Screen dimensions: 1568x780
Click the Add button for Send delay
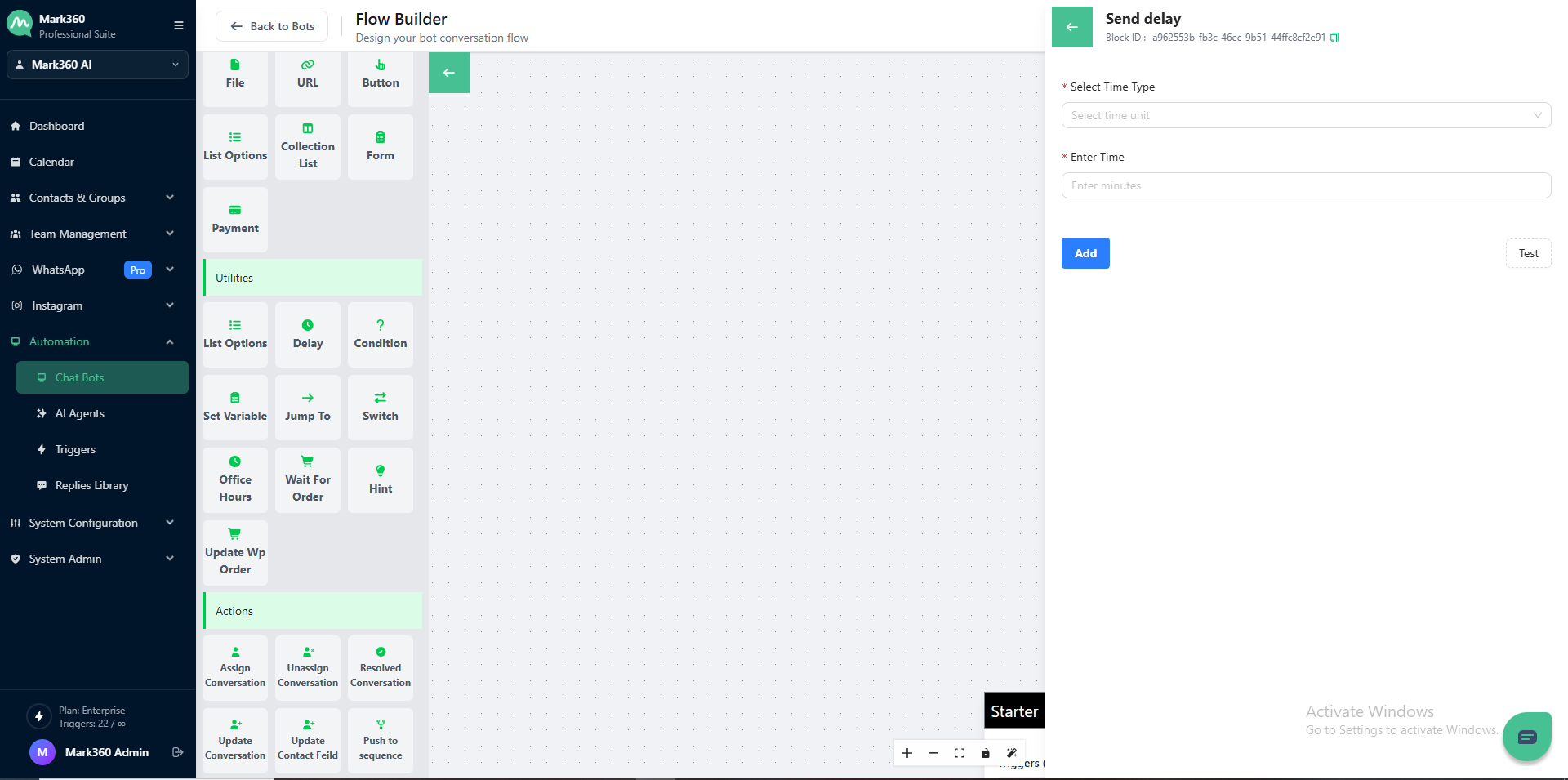point(1085,253)
